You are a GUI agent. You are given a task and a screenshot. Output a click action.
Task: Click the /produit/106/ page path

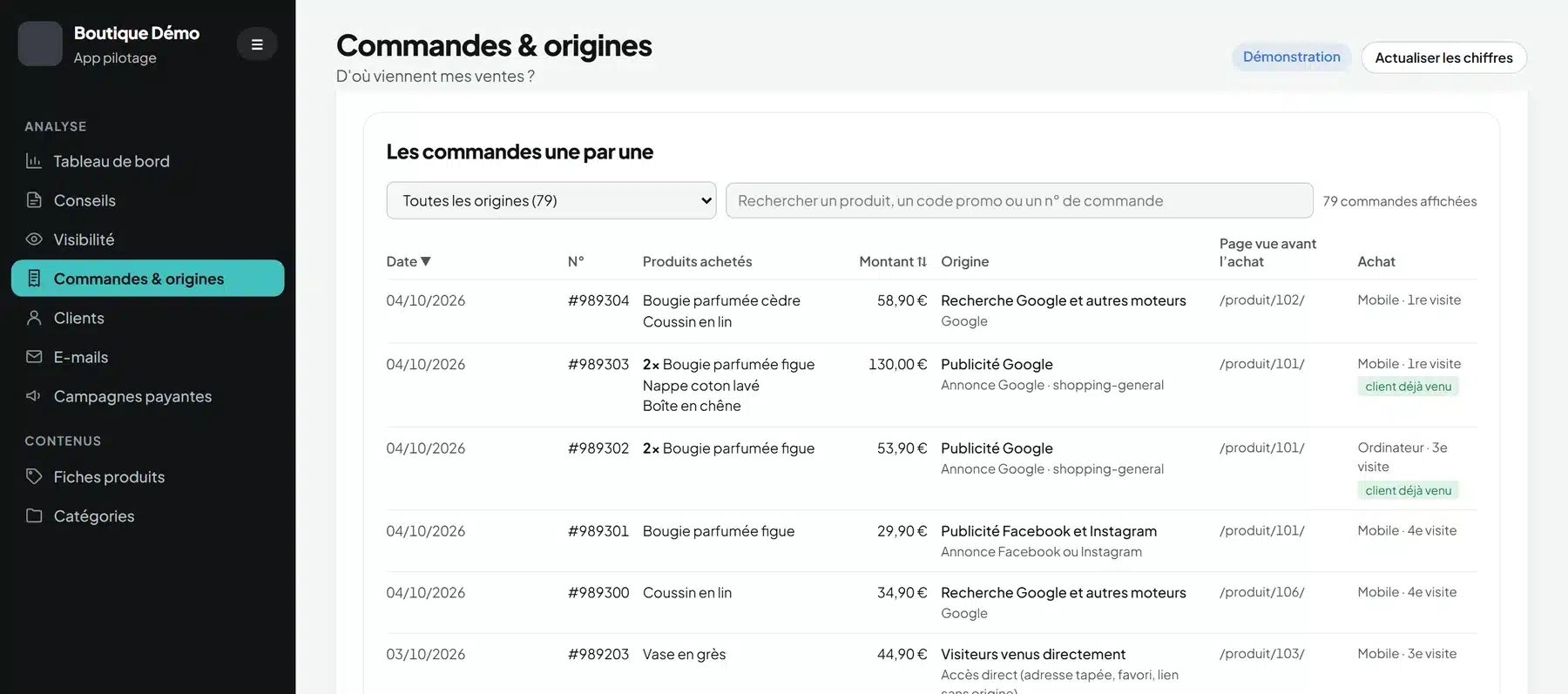[x=1262, y=592]
